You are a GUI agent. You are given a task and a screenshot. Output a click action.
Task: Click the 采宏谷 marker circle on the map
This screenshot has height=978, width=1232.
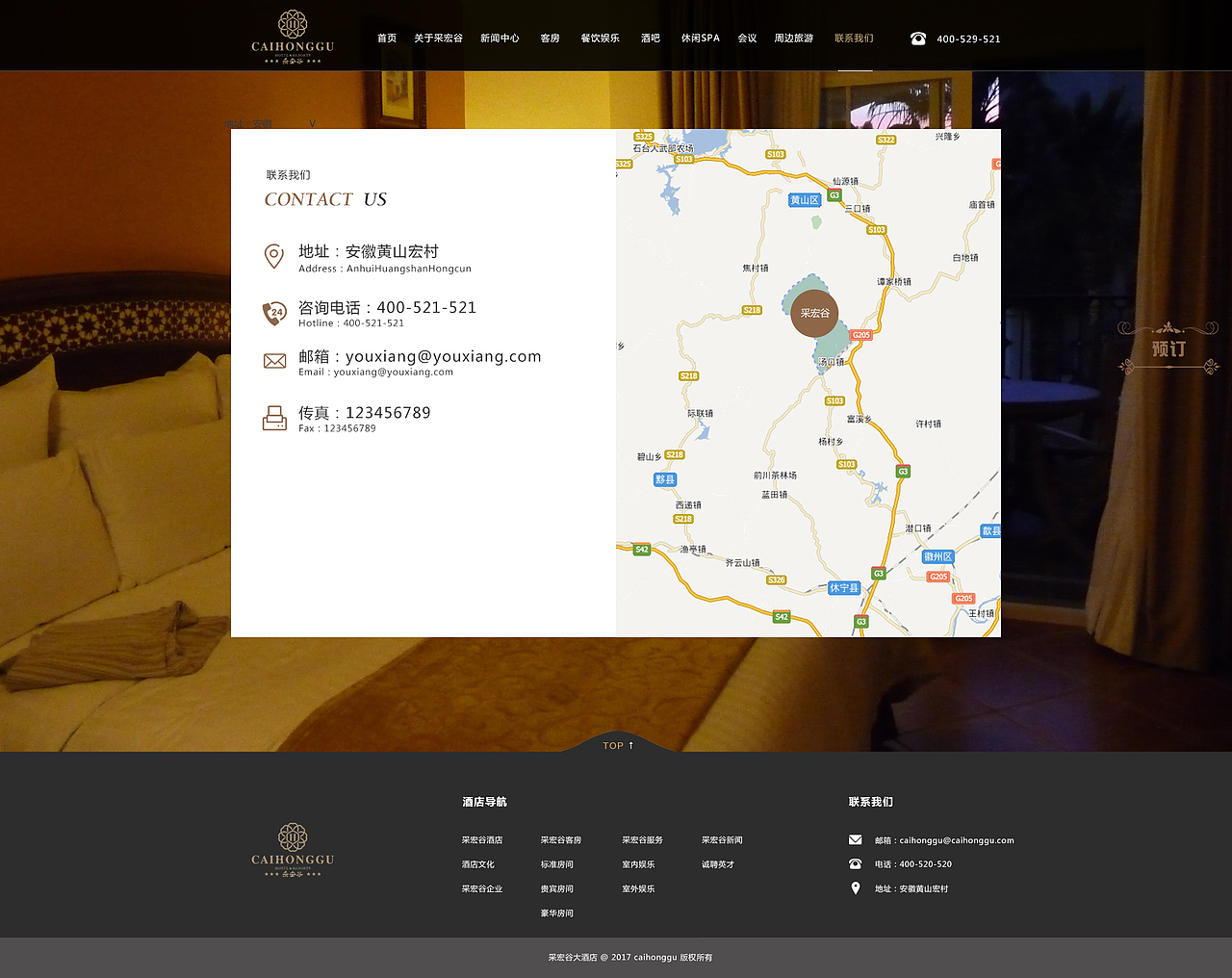click(813, 314)
